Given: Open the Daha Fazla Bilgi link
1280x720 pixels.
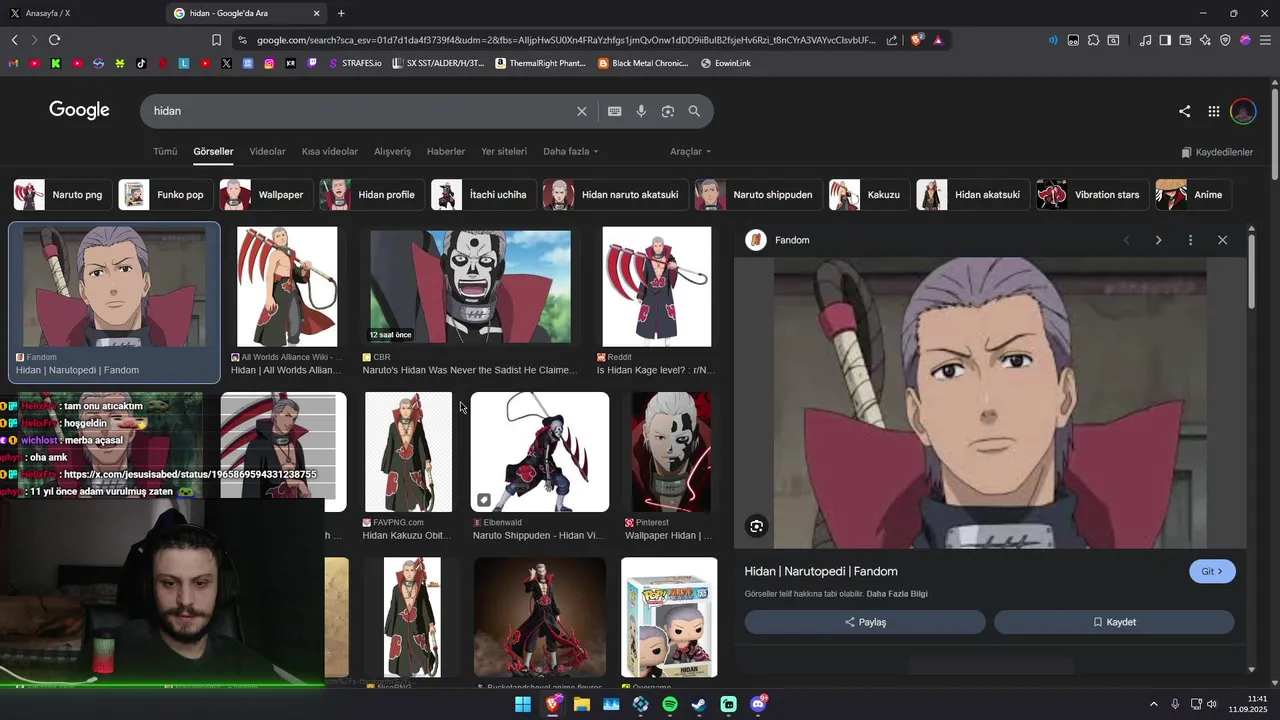Looking at the screenshot, I should pyautogui.click(x=897, y=594).
